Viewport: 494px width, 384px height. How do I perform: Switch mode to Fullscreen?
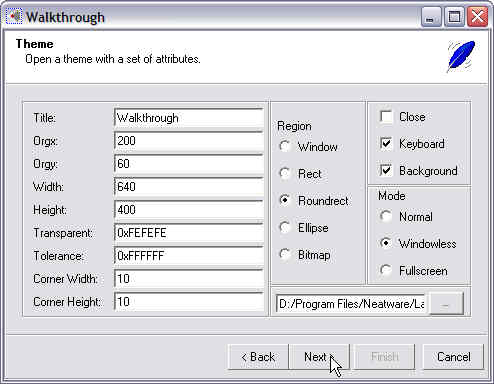pyautogui.click(x=386, y=270)
